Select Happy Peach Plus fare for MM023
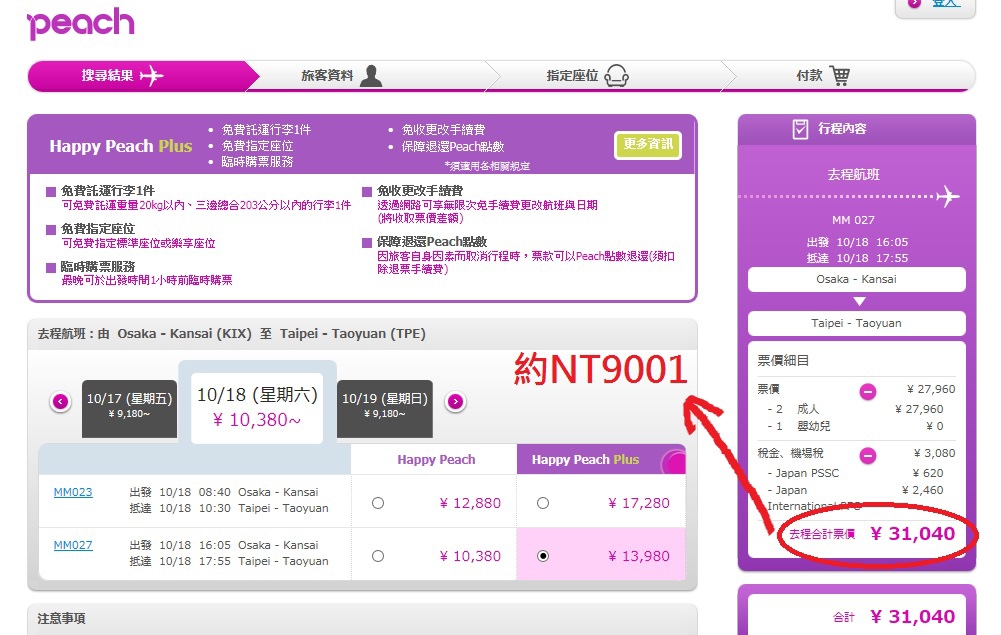Screen dimensions: 1001x635 (x=543, y=503)
